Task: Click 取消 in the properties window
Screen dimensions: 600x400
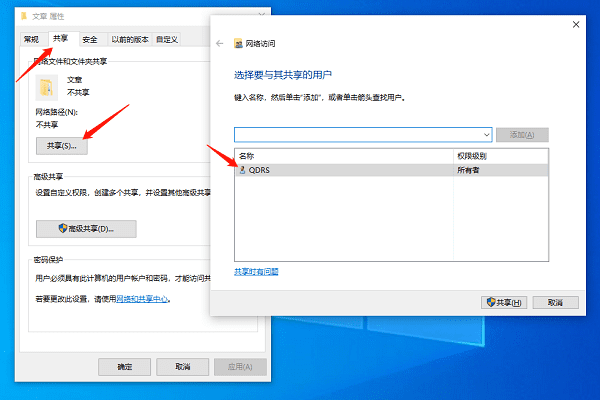Action: (x=183, y=367)
